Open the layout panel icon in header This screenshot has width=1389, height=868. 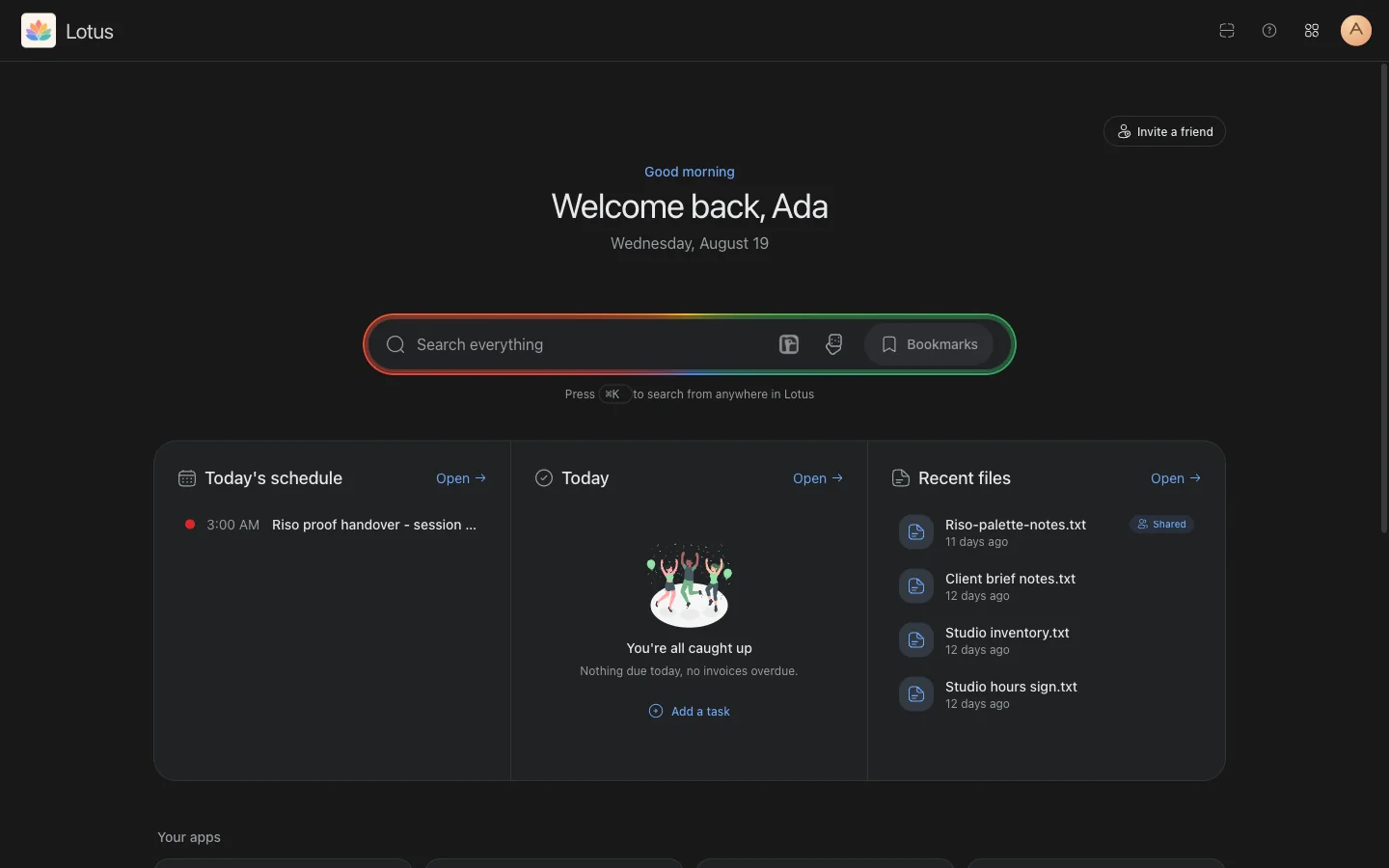1227,31
